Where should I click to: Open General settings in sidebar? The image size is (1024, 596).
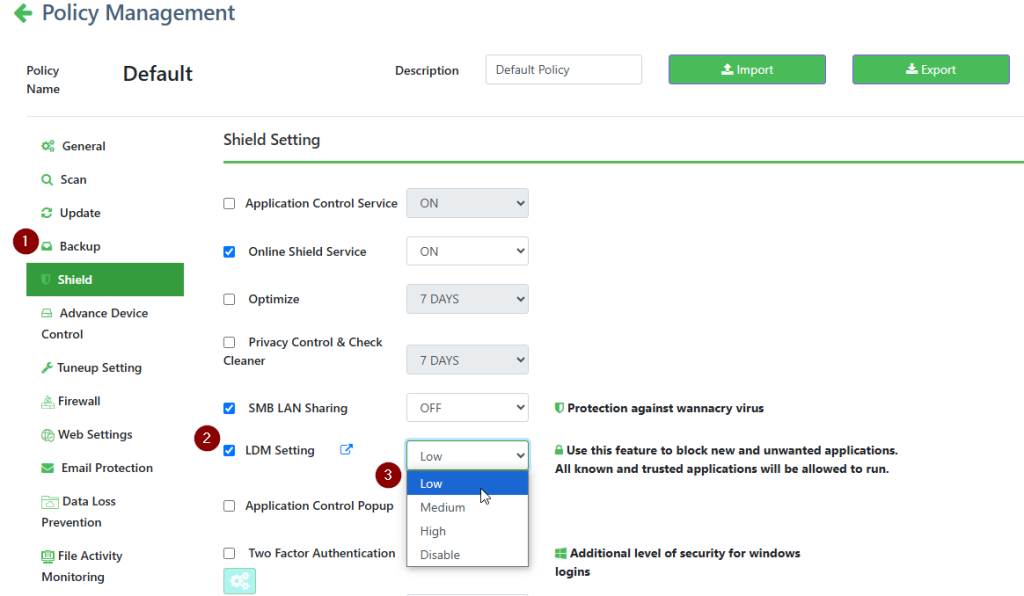[x=83, y=146]
